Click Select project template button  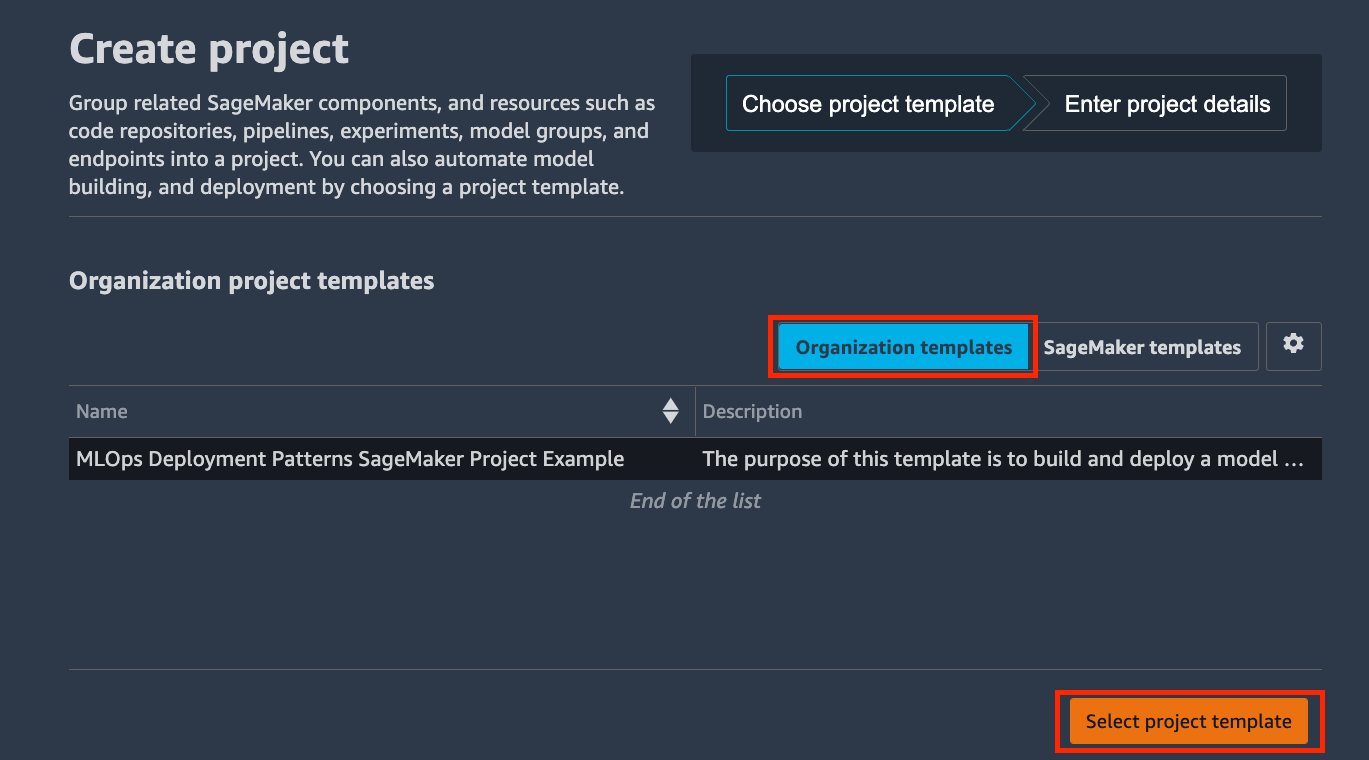[x=1188, y=721]
